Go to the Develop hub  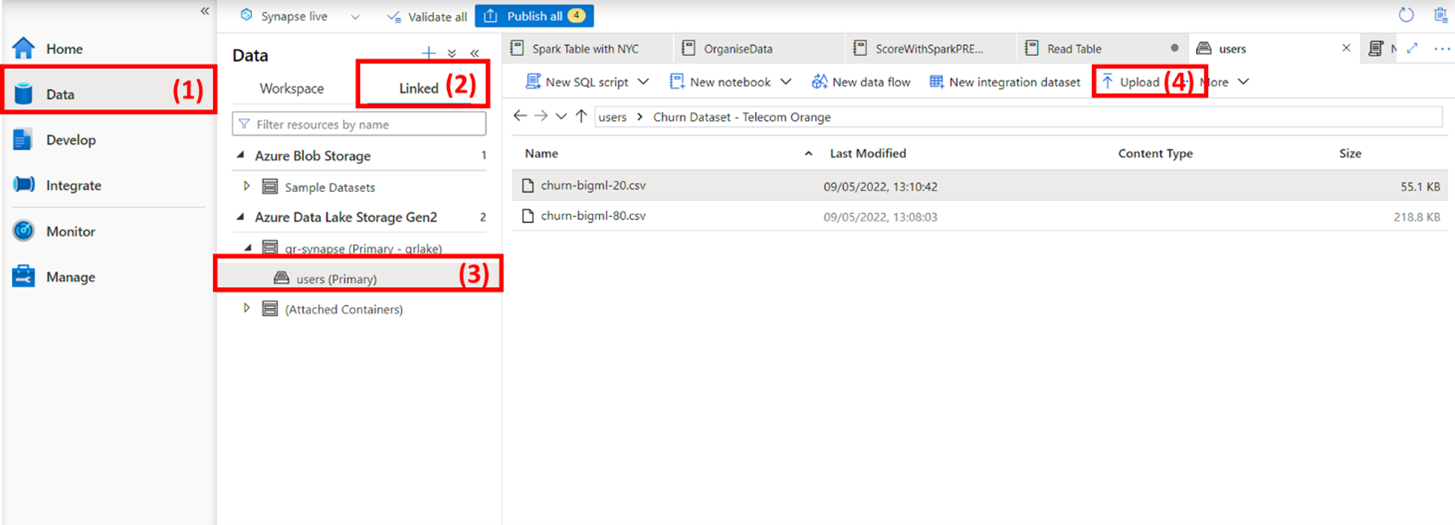(x=70, y=140)
